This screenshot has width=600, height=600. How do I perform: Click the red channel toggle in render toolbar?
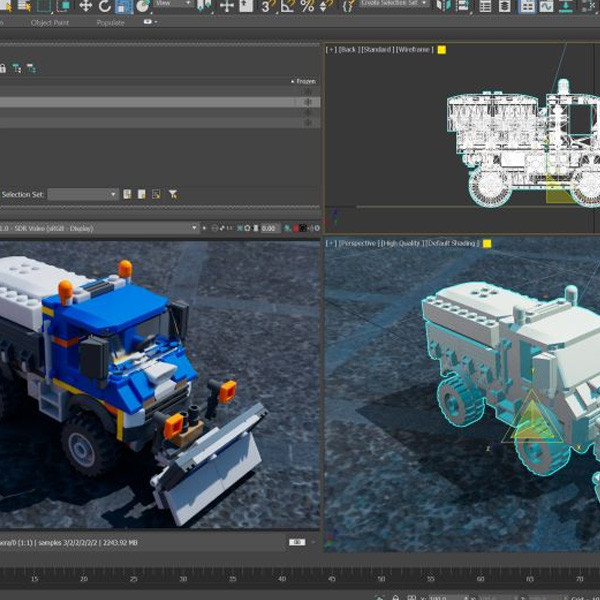(296, 228)
